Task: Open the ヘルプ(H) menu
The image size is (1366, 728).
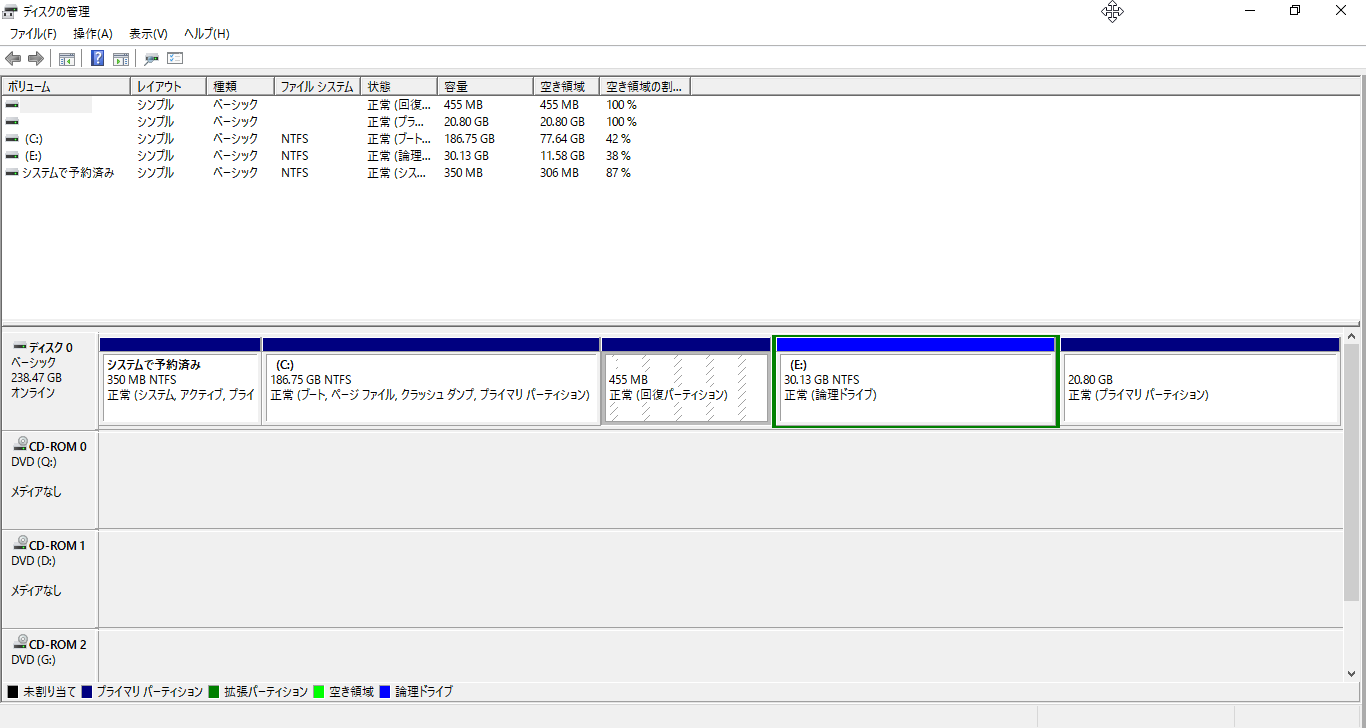Action: click(207, 34)
